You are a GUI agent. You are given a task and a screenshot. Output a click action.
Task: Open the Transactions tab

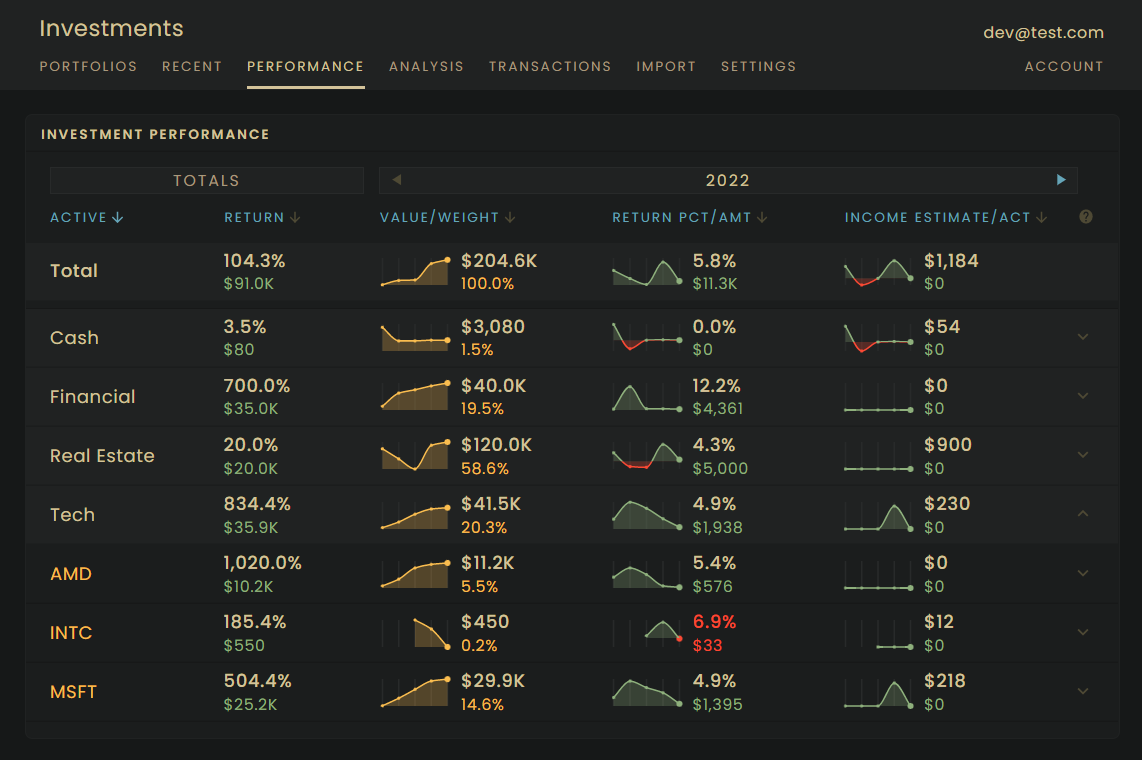tap(550, 66)
